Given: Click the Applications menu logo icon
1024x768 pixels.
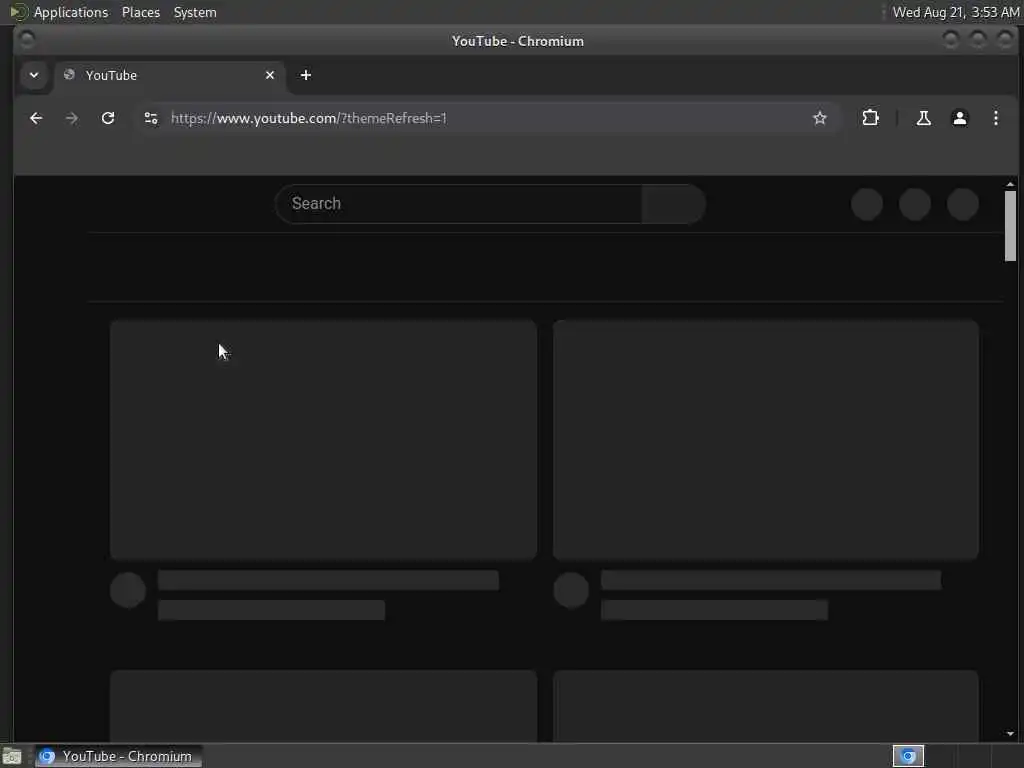Looking at the screenshot, I should 18,12.
